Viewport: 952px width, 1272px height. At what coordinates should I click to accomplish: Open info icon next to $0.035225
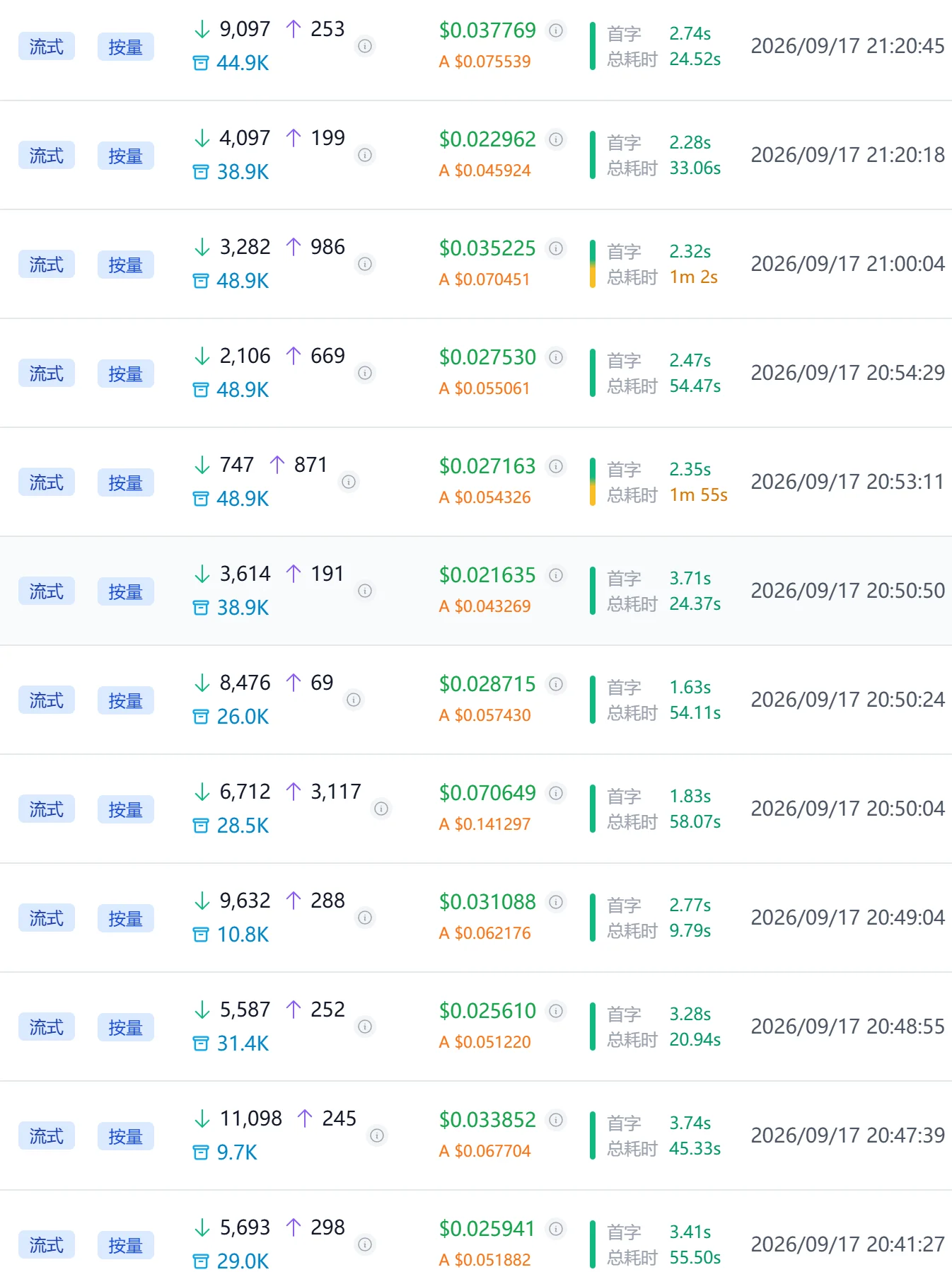(557, 248)
